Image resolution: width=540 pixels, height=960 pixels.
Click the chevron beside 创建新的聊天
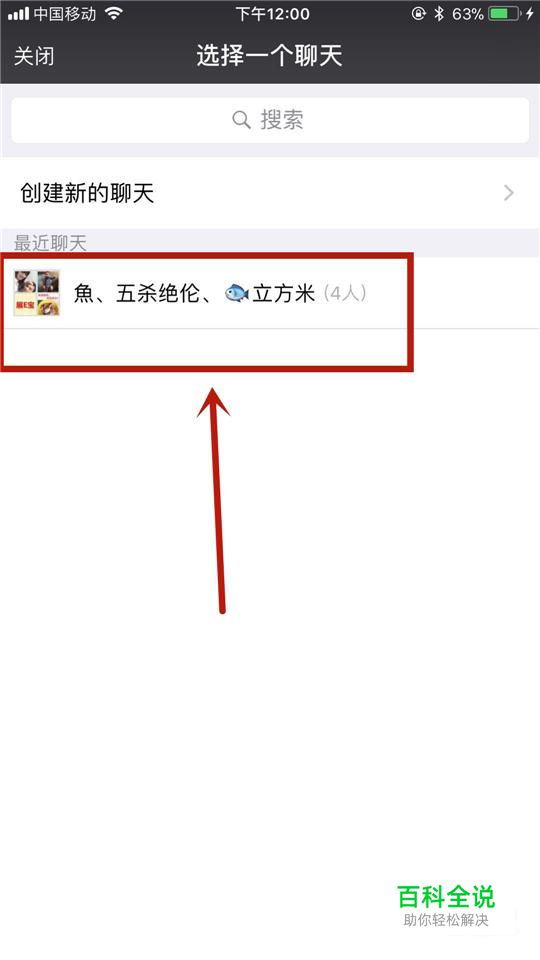(508, 193)
